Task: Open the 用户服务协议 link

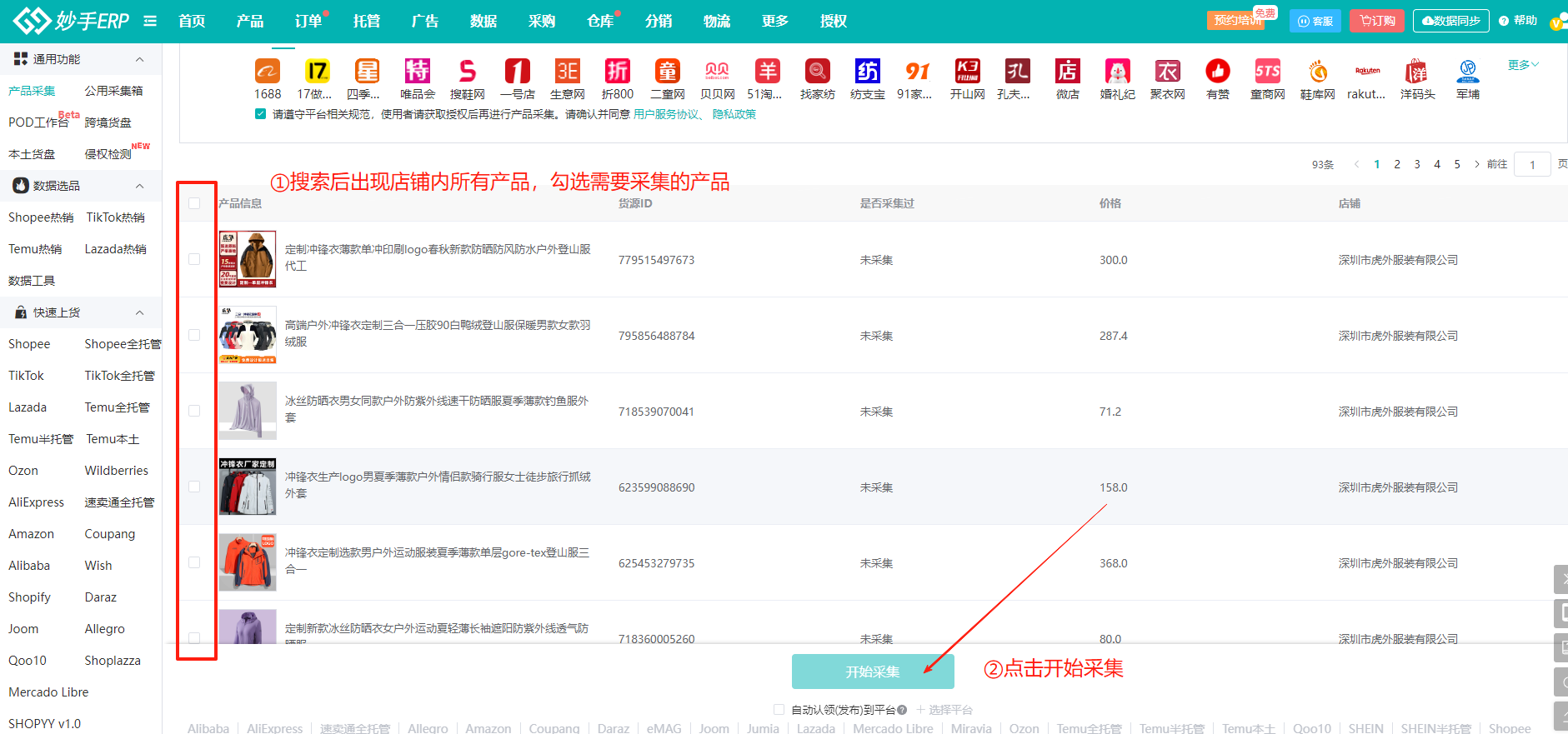Action: (x=666, y=114)
